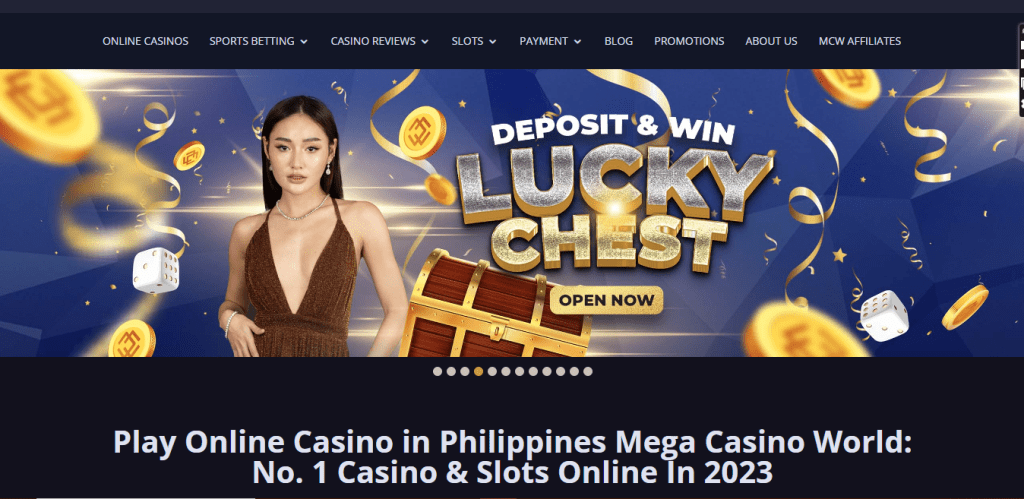Click the white dice near the woman
This screenshot has width=1024, height=499.
click(x=156, y=270)
